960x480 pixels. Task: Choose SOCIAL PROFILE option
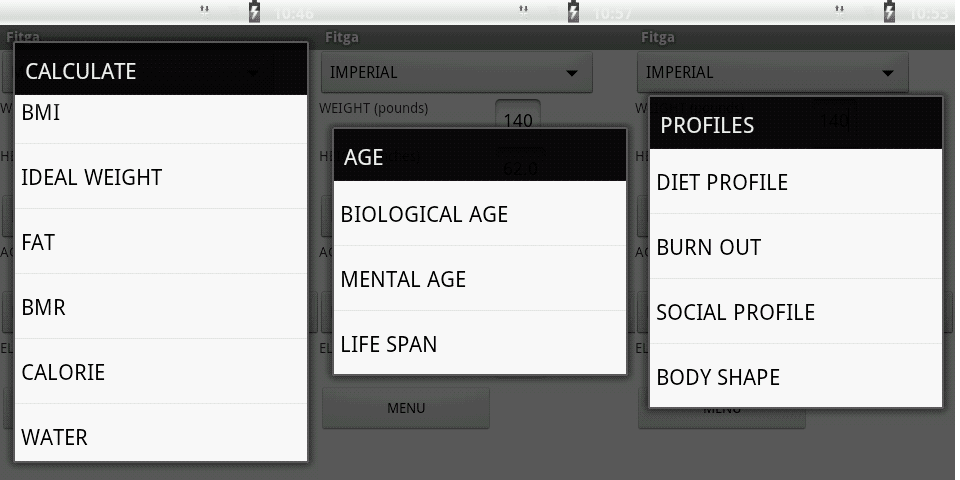(x=796, y=312)
